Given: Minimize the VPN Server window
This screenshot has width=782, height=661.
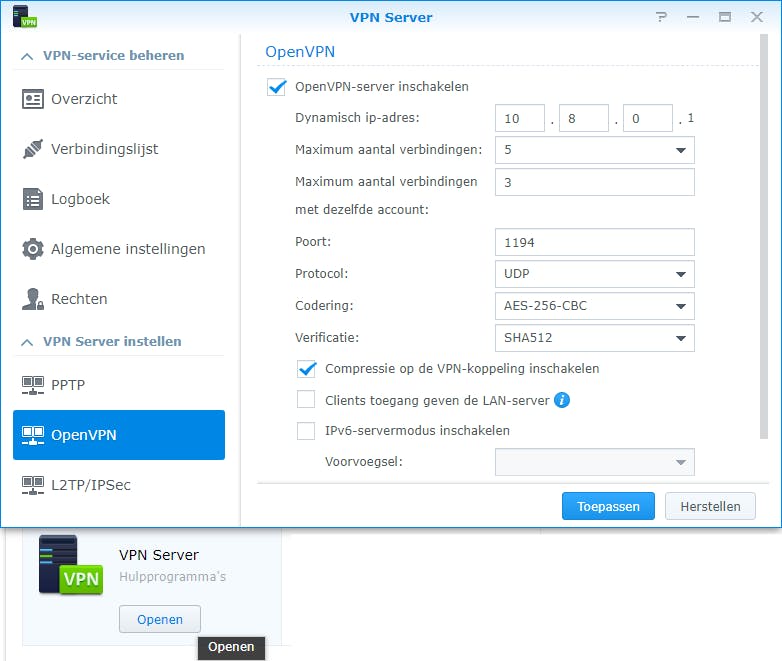Looking at the screenshot, I should [693, 17].
